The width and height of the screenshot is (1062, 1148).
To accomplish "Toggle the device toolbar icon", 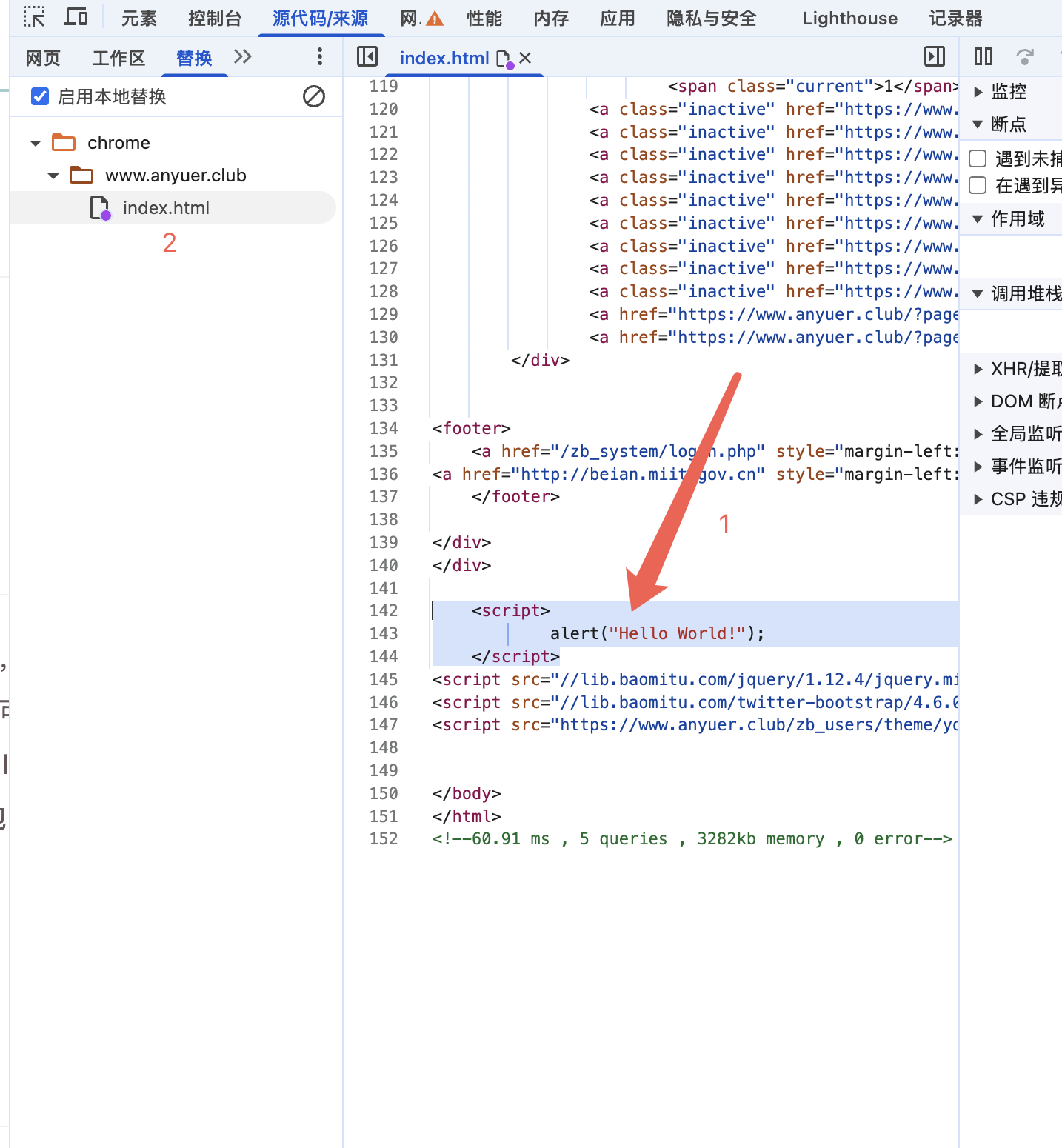I will point(76,17).
